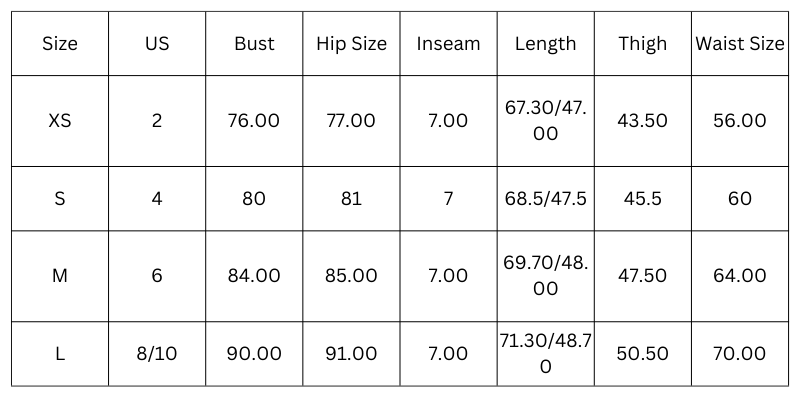Click the Bust header cell

(x=254, y=44)
